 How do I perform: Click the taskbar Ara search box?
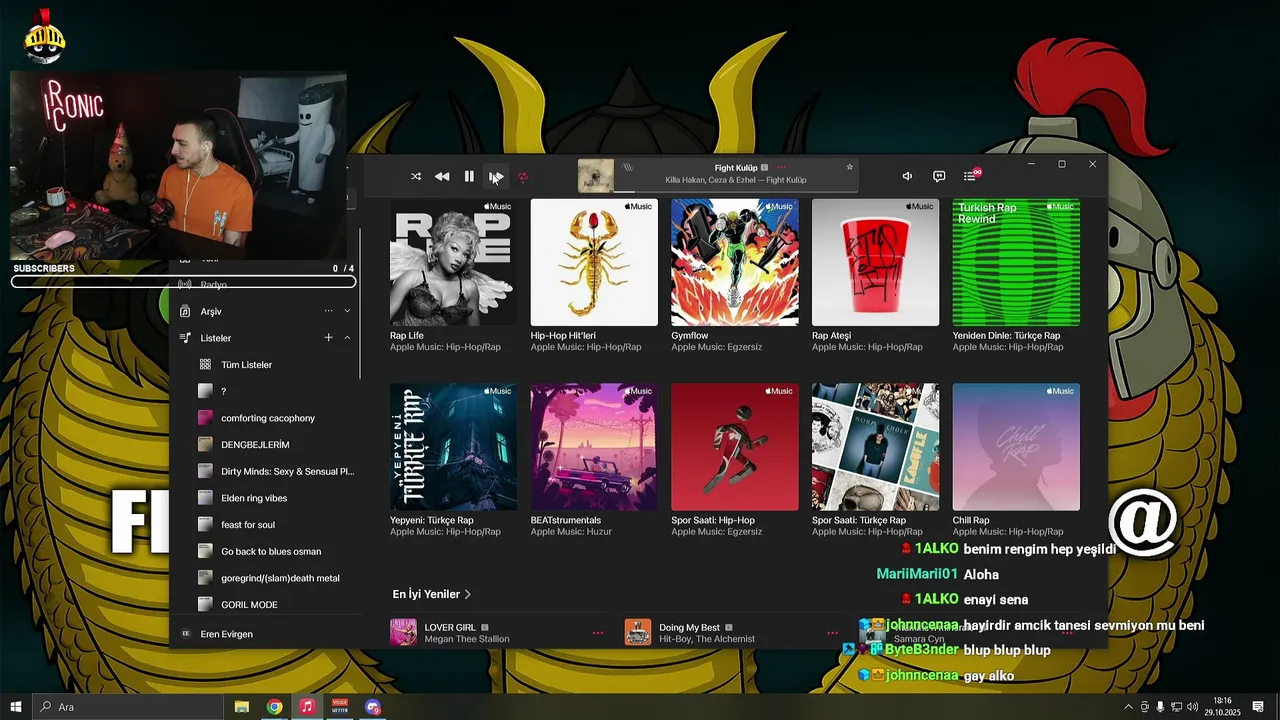[127, 707]
